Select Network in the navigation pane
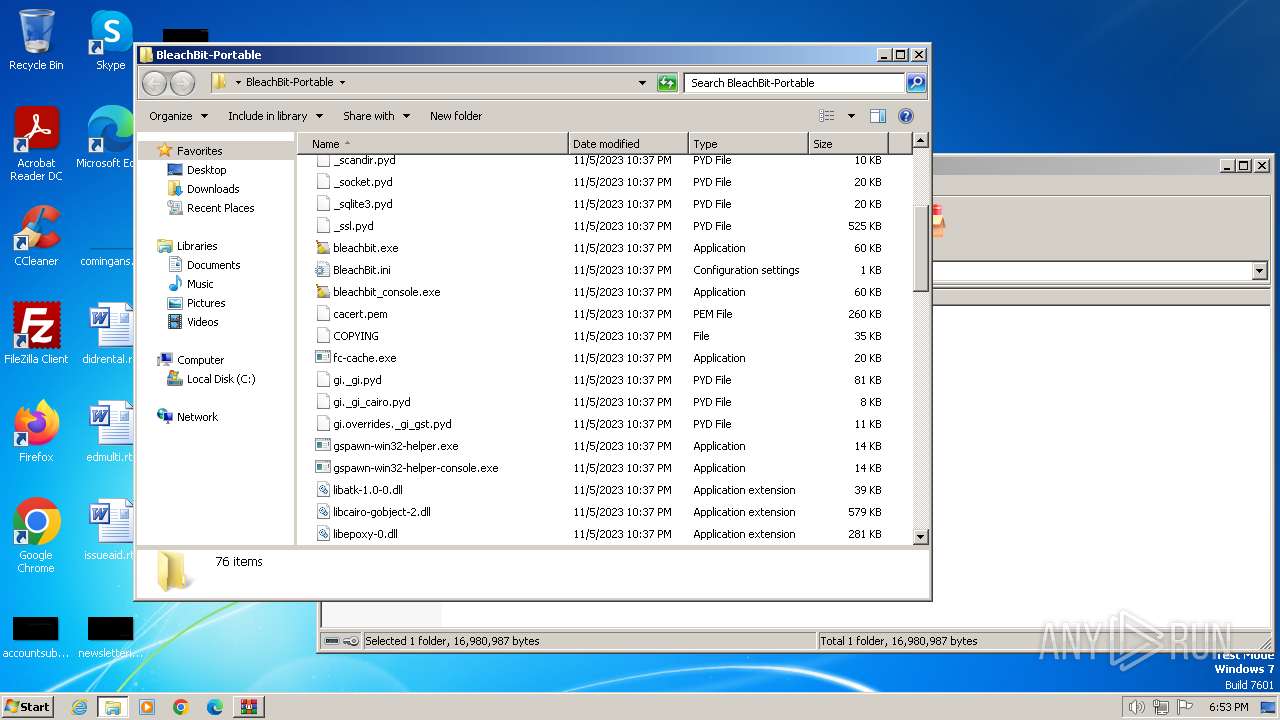Viewport: 1280px width, 720px height. click(x=197, y=417)
